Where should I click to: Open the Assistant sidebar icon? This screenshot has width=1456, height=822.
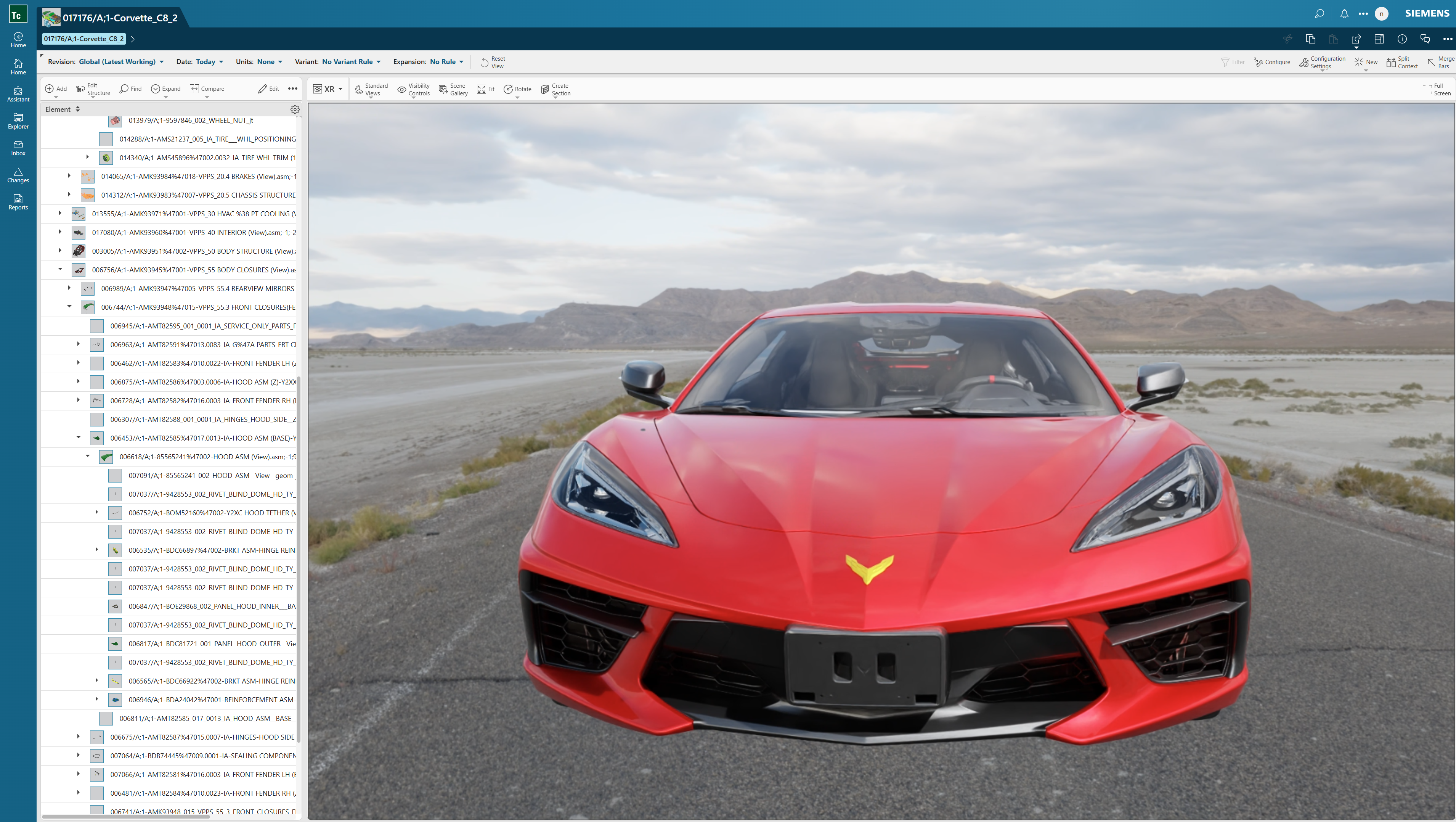click(x=18, y=94)
